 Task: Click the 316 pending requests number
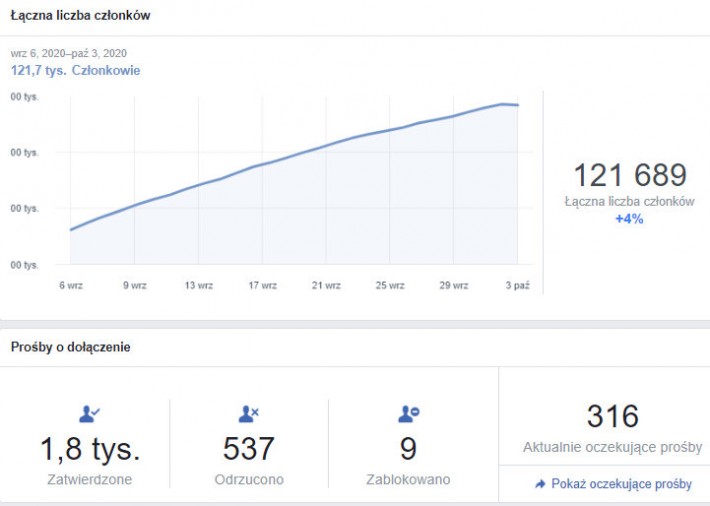(x=612, y=416)
